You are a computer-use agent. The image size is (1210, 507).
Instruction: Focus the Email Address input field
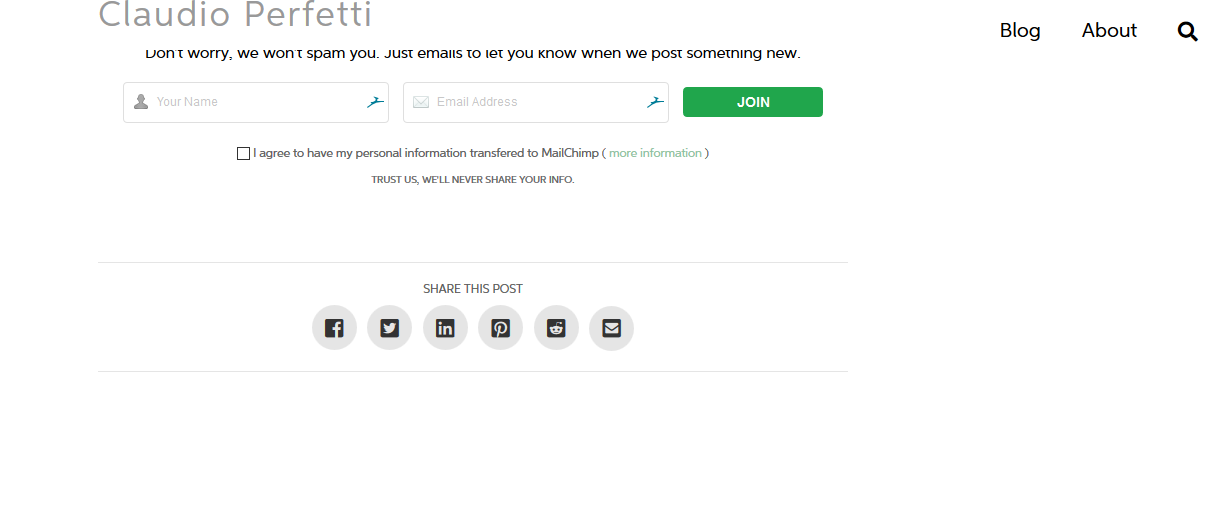(536, 102)
